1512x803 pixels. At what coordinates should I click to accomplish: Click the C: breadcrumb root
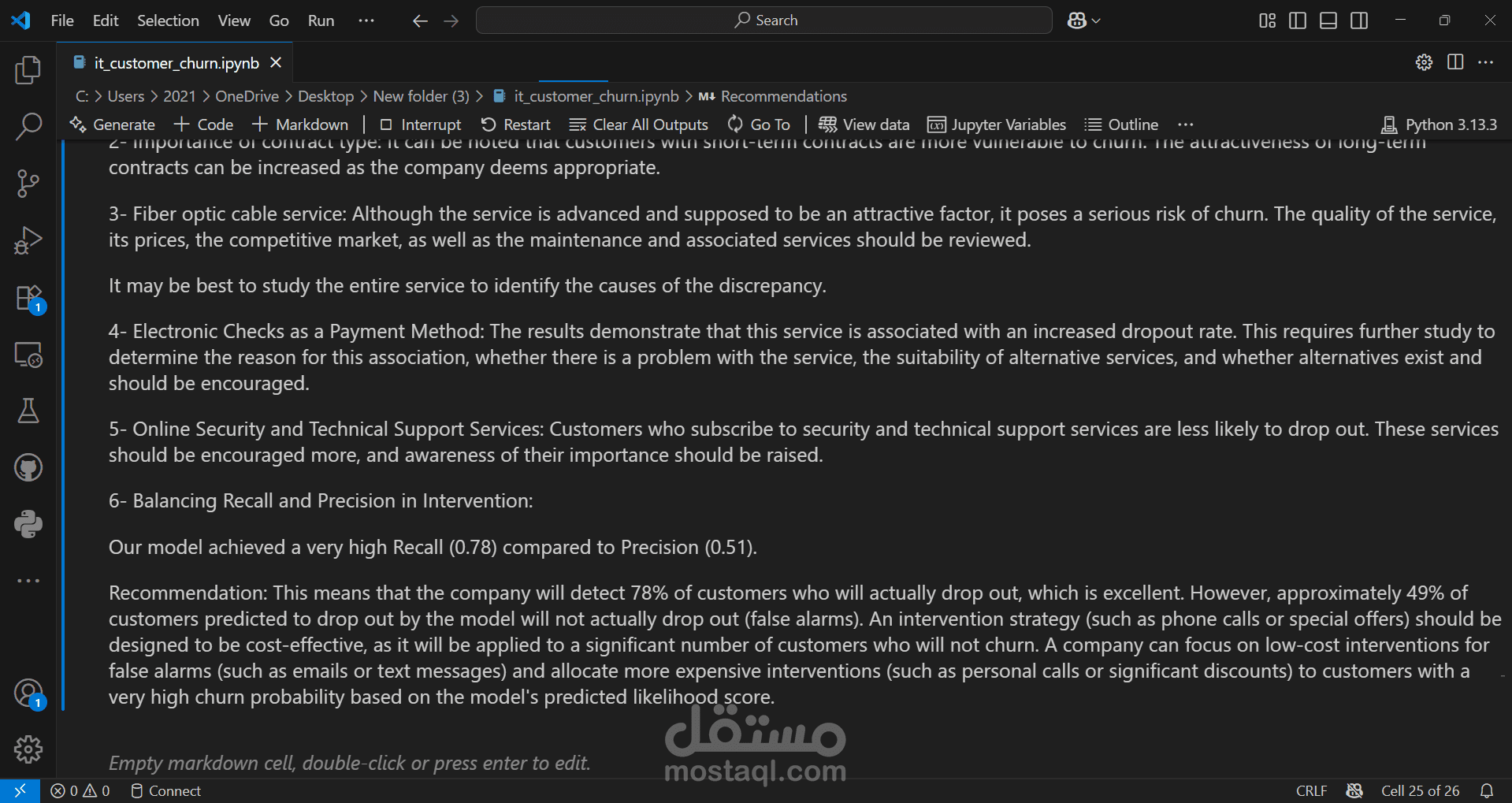82,96
